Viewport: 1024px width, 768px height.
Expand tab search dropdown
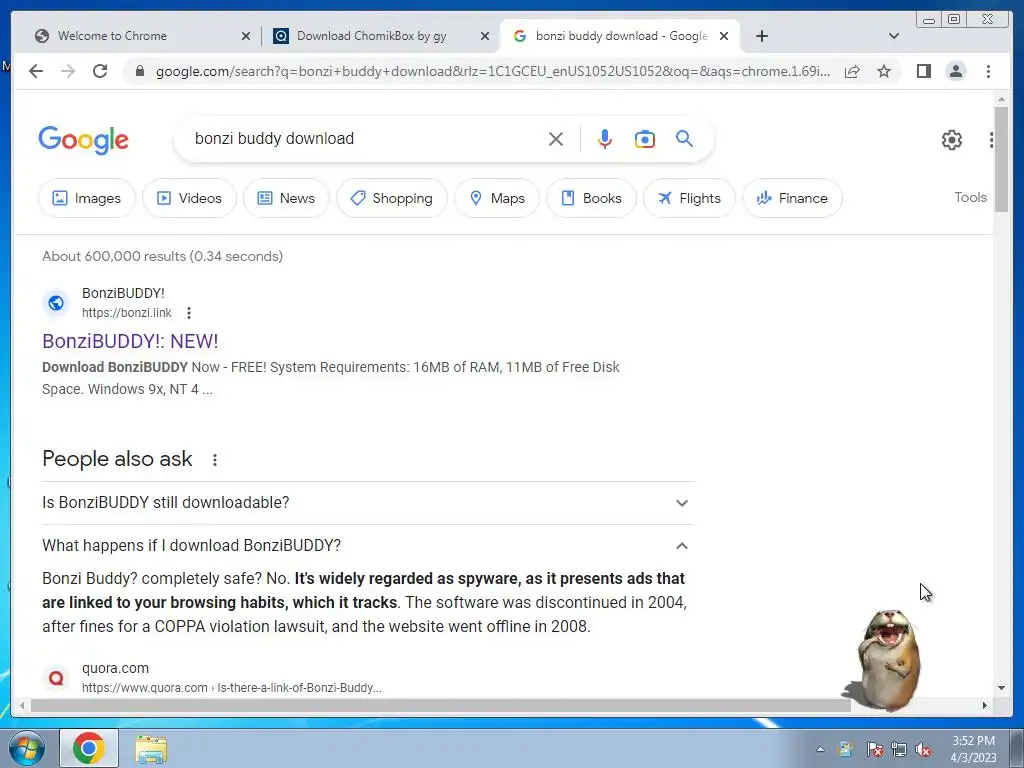pyautogui.click(x=893, y=36)
